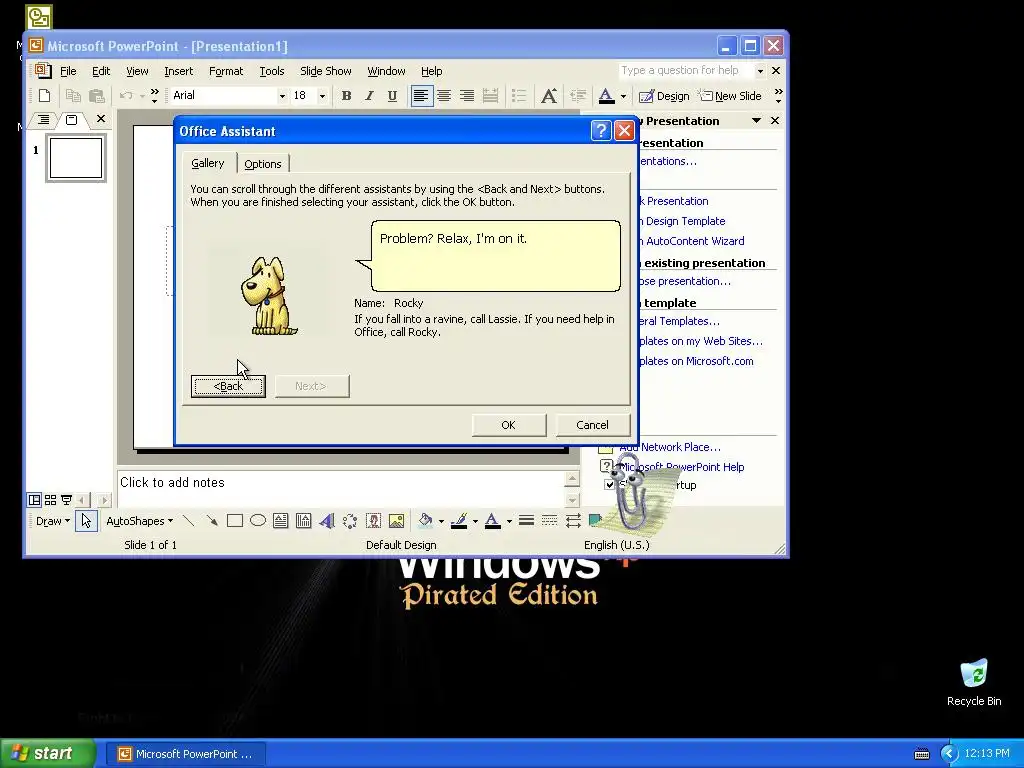Screen dimensions: 1024x768
Task: Expand Line Color dropdown arrow
Action: (475, 520)
